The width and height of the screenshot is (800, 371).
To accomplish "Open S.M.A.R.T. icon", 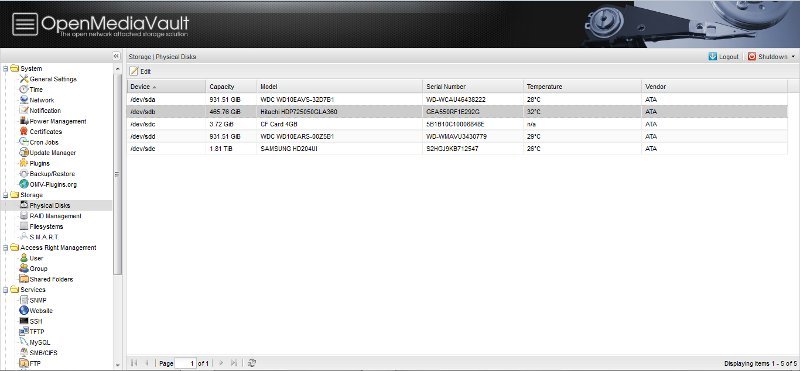I will pos(23,237).
